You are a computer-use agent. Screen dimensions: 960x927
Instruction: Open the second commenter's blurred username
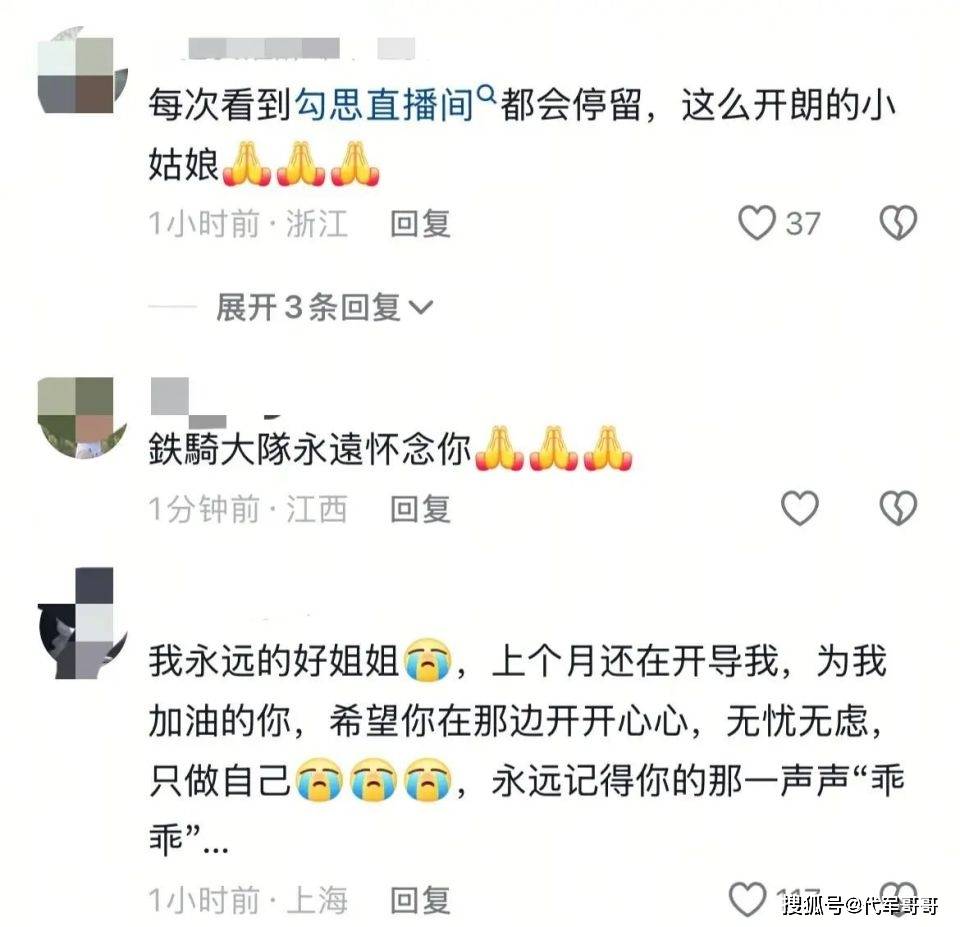(x=189, y=403)
